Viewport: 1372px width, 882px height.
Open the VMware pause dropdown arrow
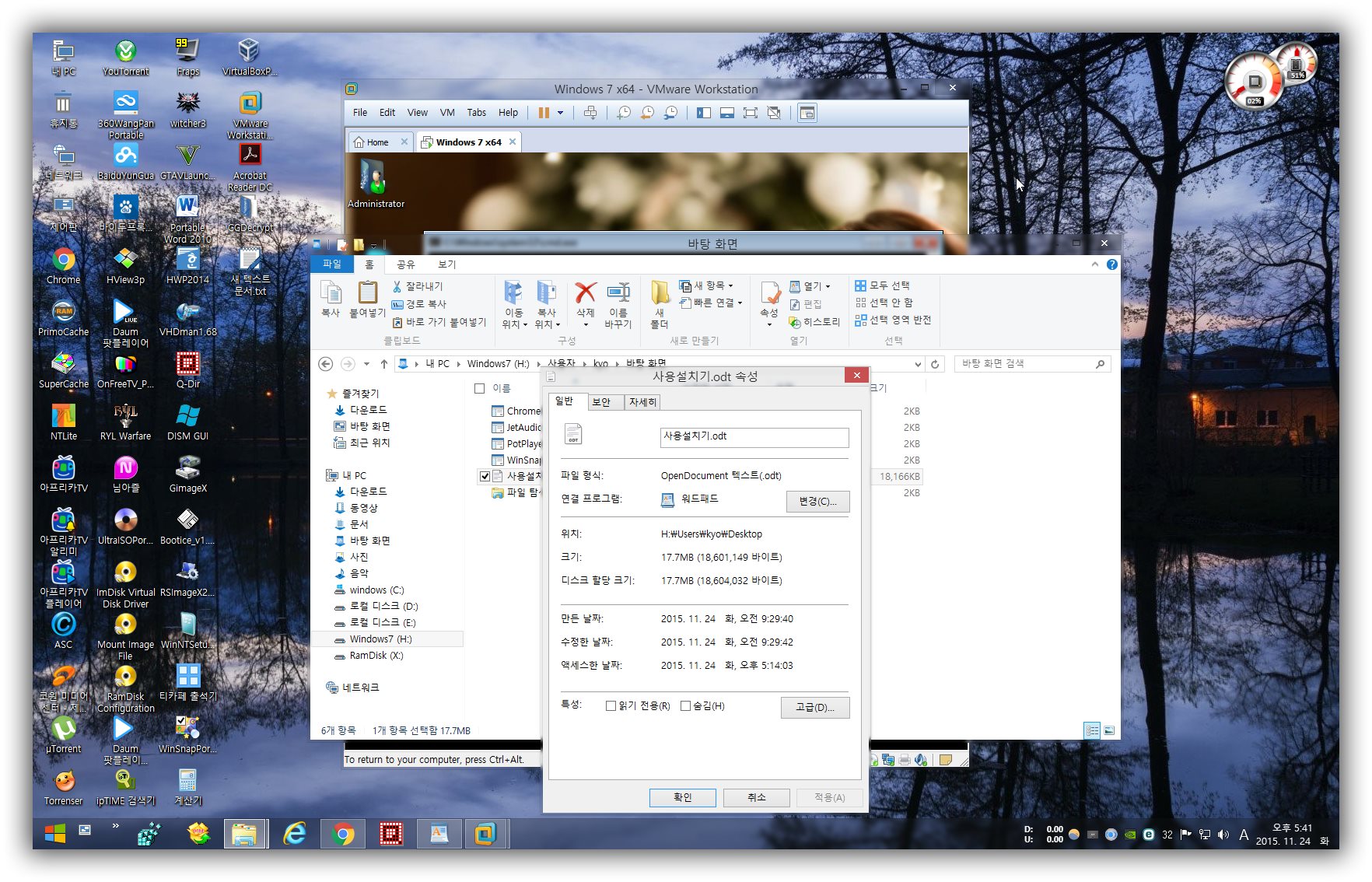(560, 113)
